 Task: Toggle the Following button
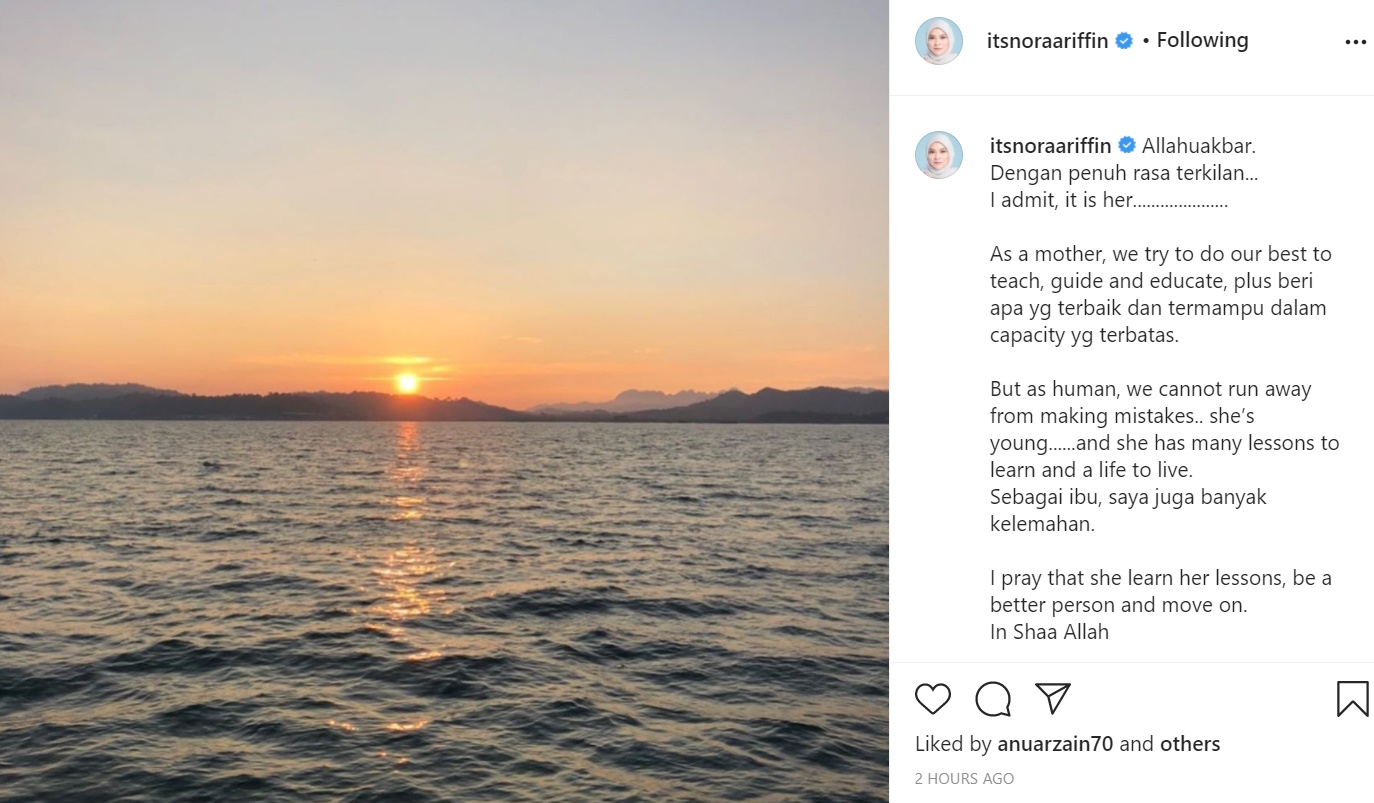[1202, 40]
